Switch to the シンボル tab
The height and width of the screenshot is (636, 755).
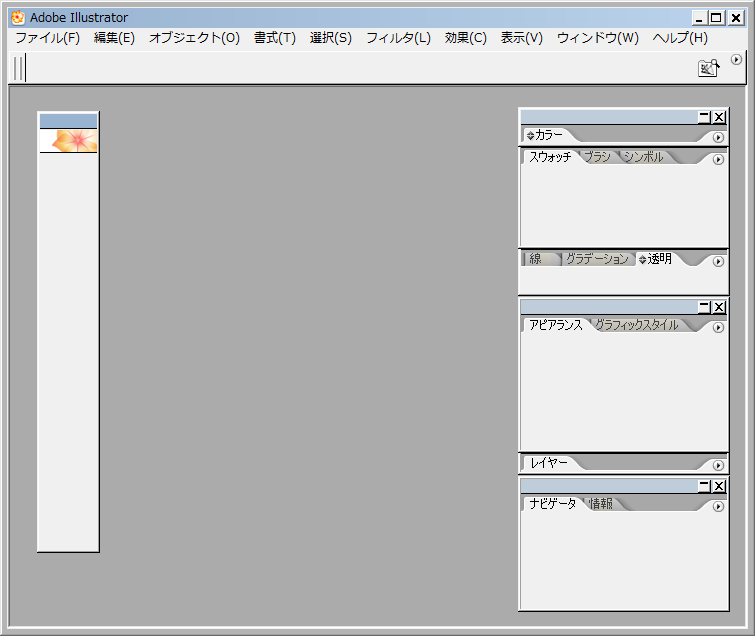(643, 157)
